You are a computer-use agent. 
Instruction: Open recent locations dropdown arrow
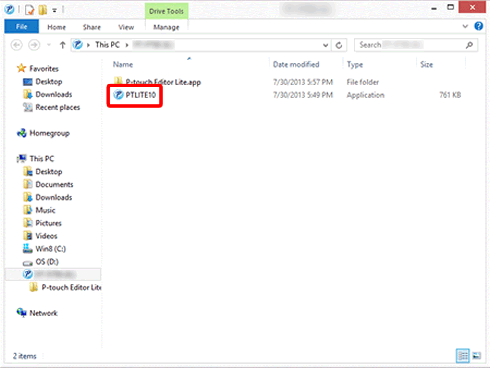49,45
